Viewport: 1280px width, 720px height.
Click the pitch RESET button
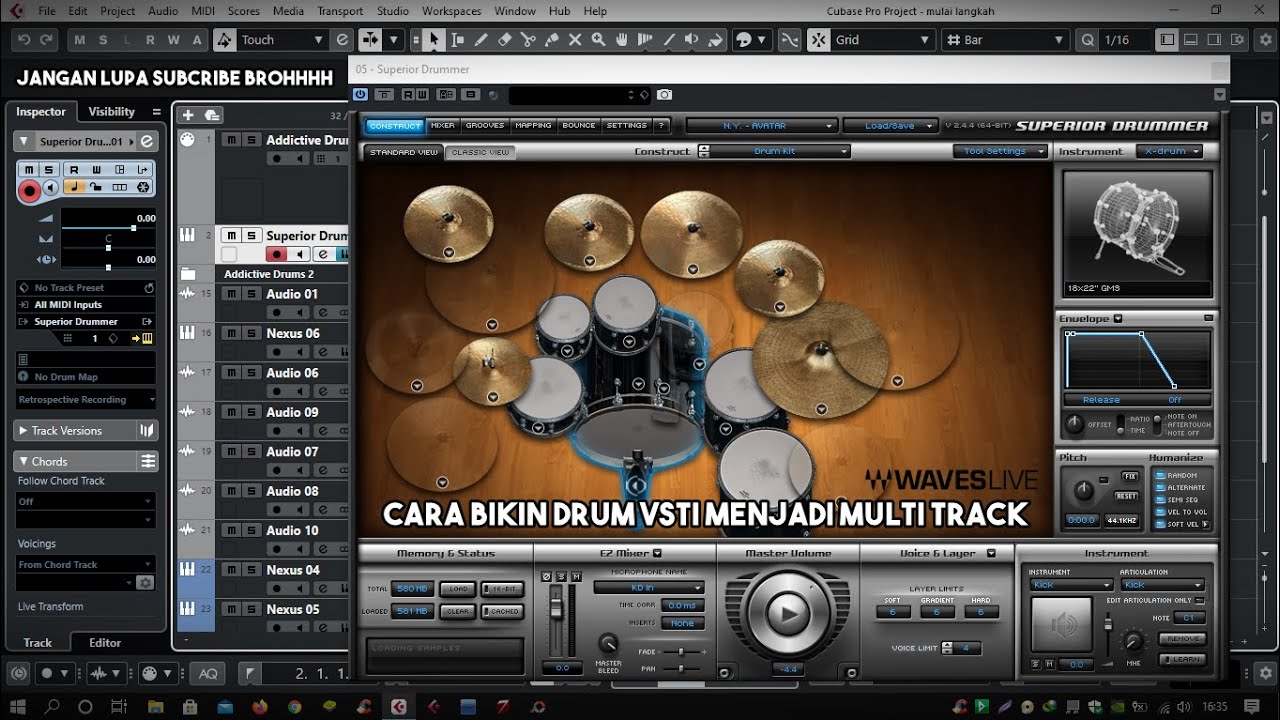click(x=1127, y=496)
